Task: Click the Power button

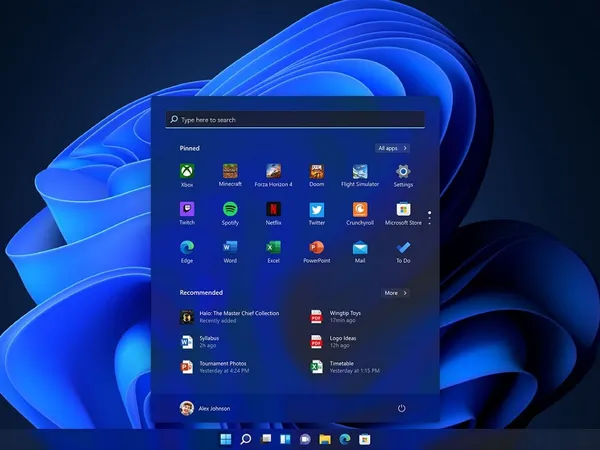Action: tap(402, 408)
